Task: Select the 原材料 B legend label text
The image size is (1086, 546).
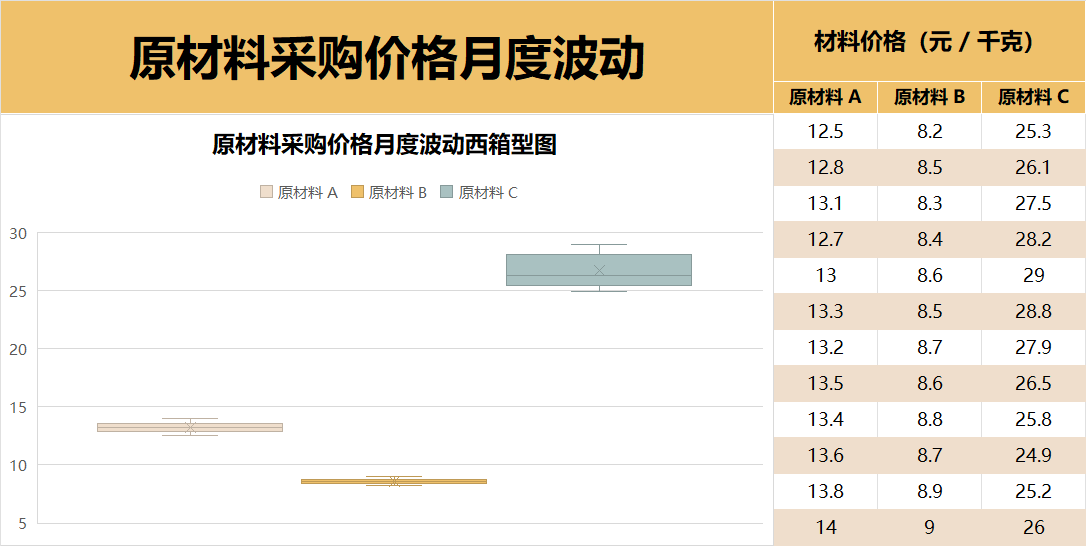Action: pos(398,193)
